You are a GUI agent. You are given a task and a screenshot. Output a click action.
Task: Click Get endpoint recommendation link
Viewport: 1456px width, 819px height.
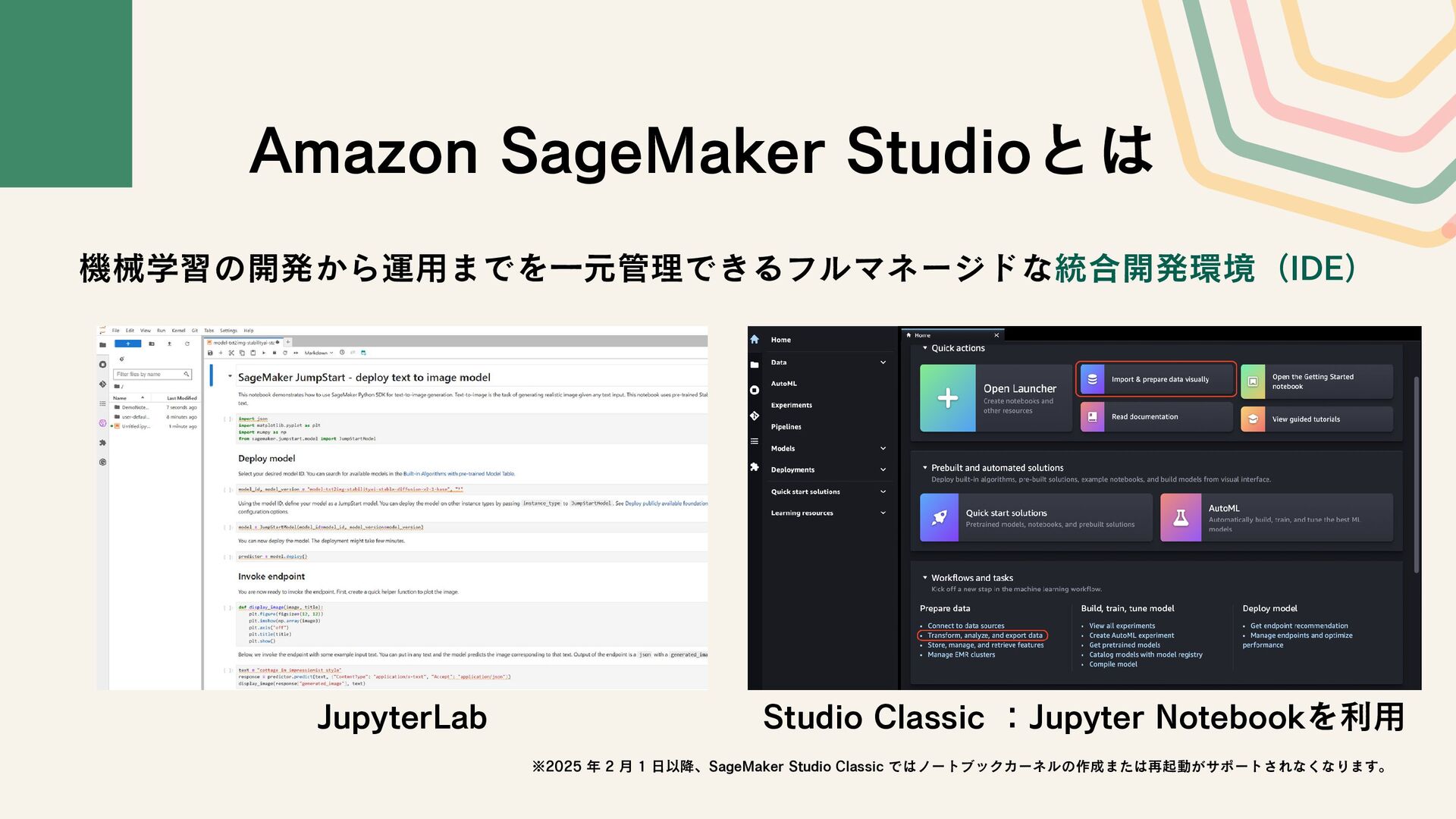click(1299, 626)
